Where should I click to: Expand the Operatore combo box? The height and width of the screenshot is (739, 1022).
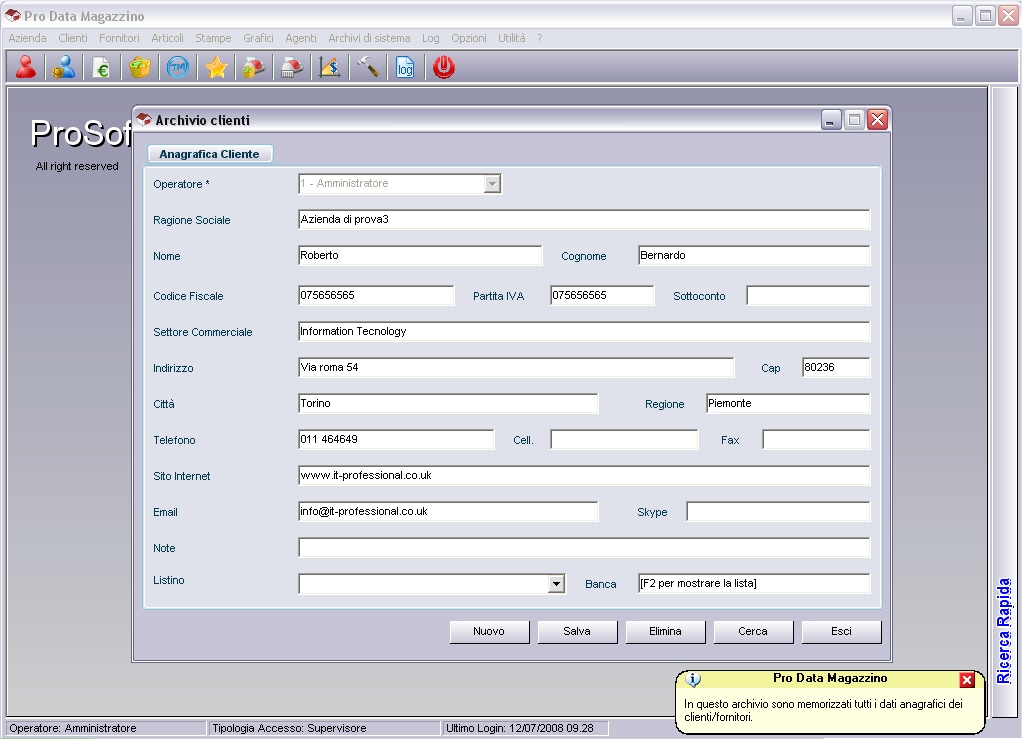492,183
